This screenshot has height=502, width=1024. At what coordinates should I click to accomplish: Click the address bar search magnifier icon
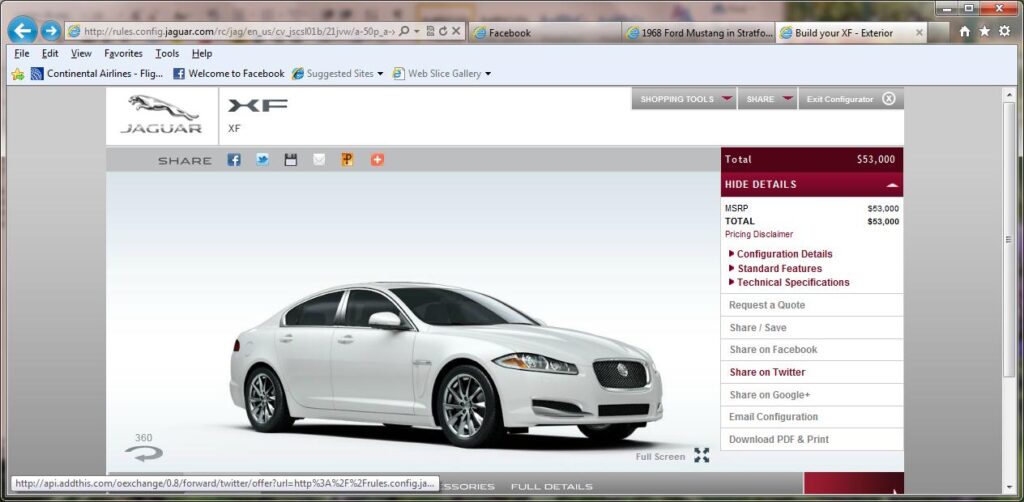coord(404,31)
